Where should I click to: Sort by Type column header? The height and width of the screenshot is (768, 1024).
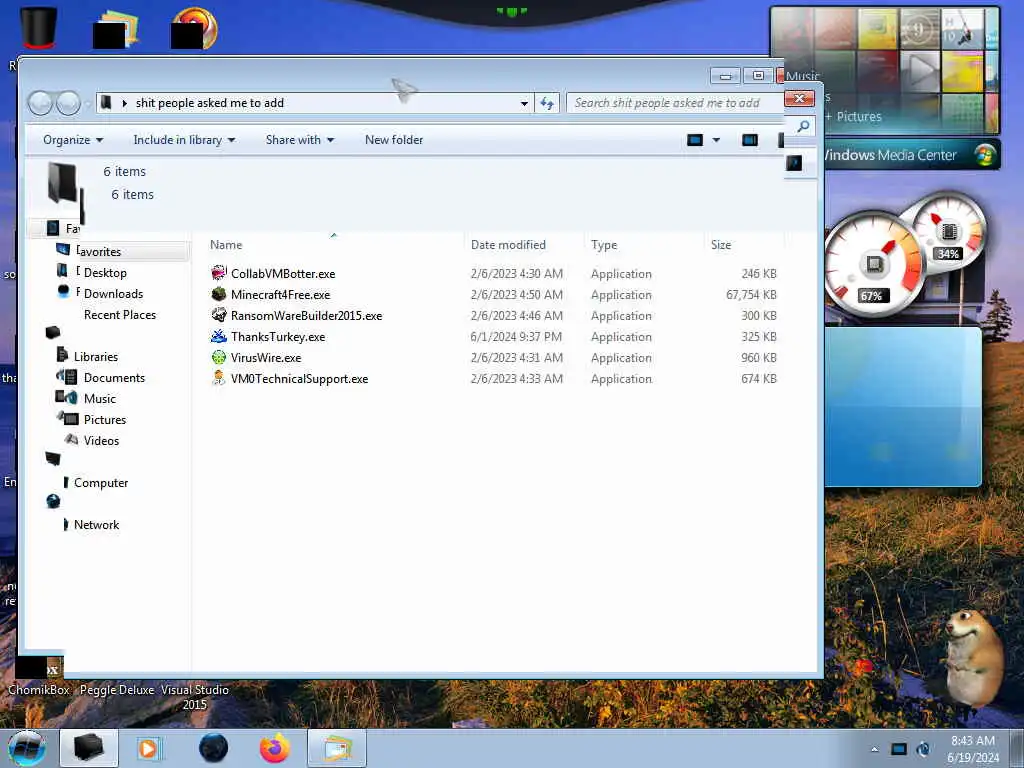tap(604, 245)
